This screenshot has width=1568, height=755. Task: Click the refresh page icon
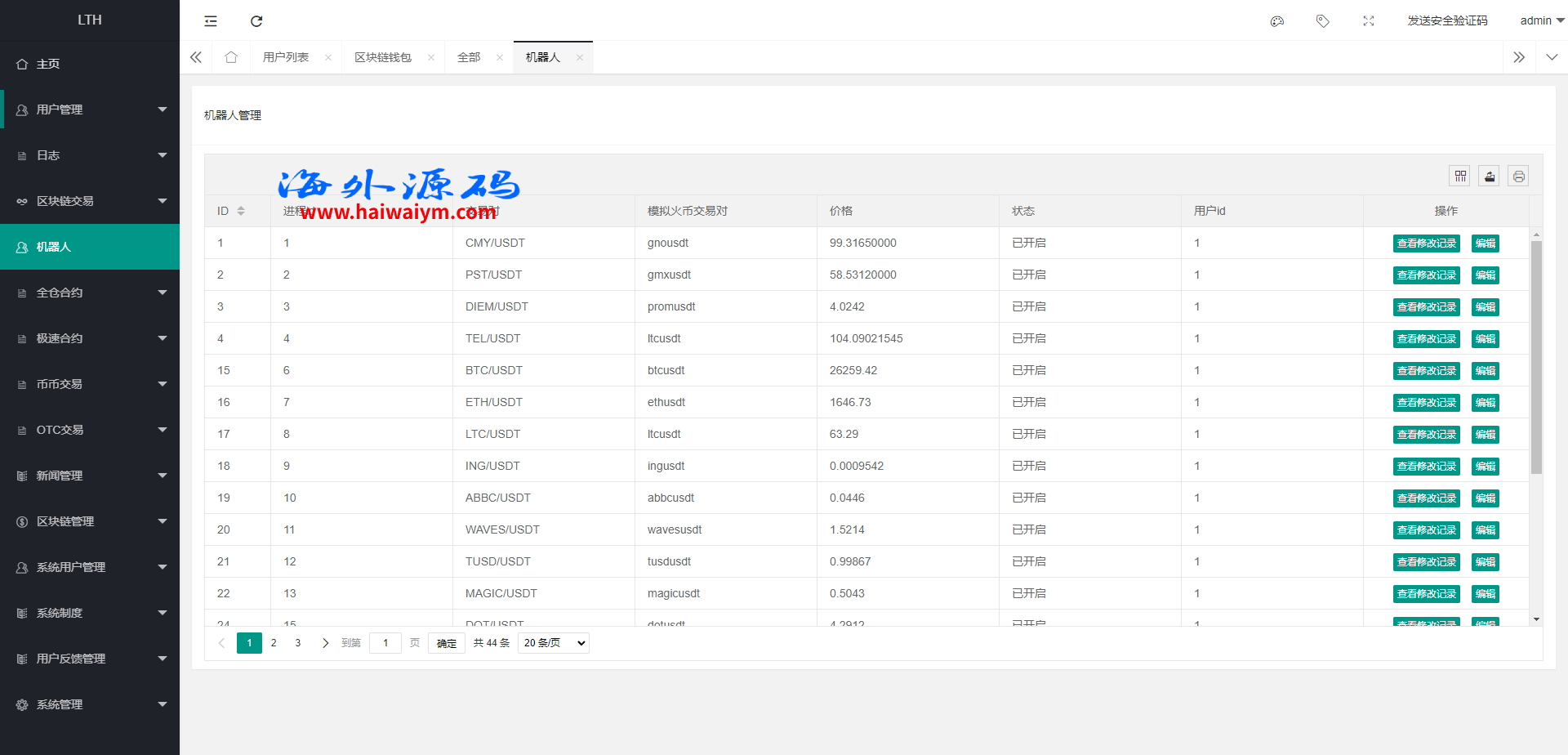[256, 21]
